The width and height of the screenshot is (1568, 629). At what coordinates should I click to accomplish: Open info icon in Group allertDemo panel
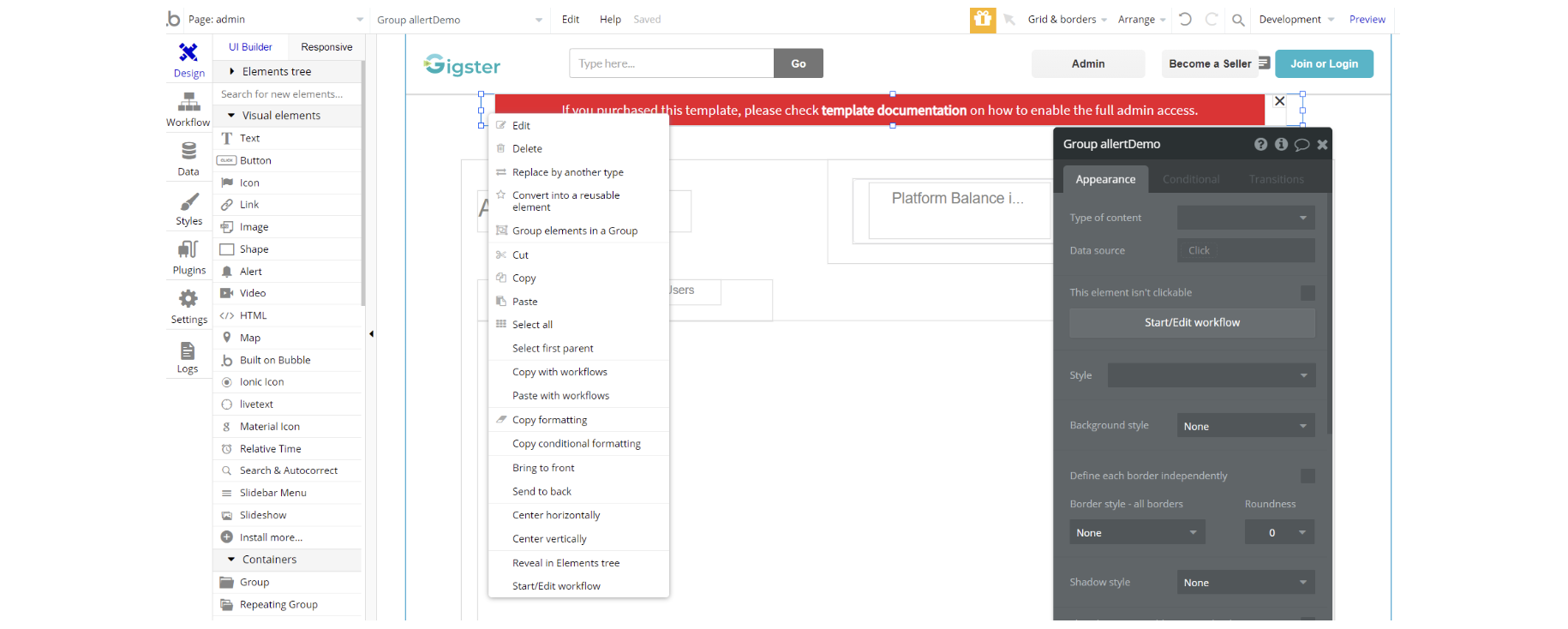(x=1281, y=144)
